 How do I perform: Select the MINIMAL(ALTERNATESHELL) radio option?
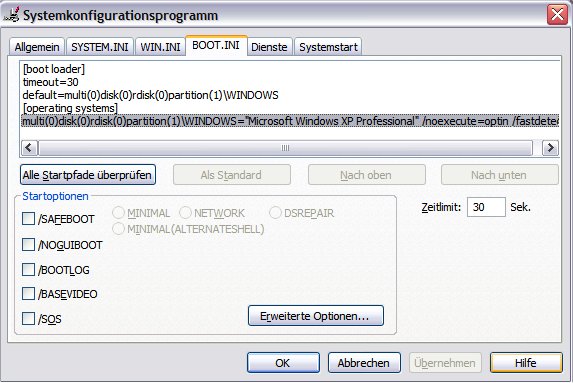[x=118, y=229]
